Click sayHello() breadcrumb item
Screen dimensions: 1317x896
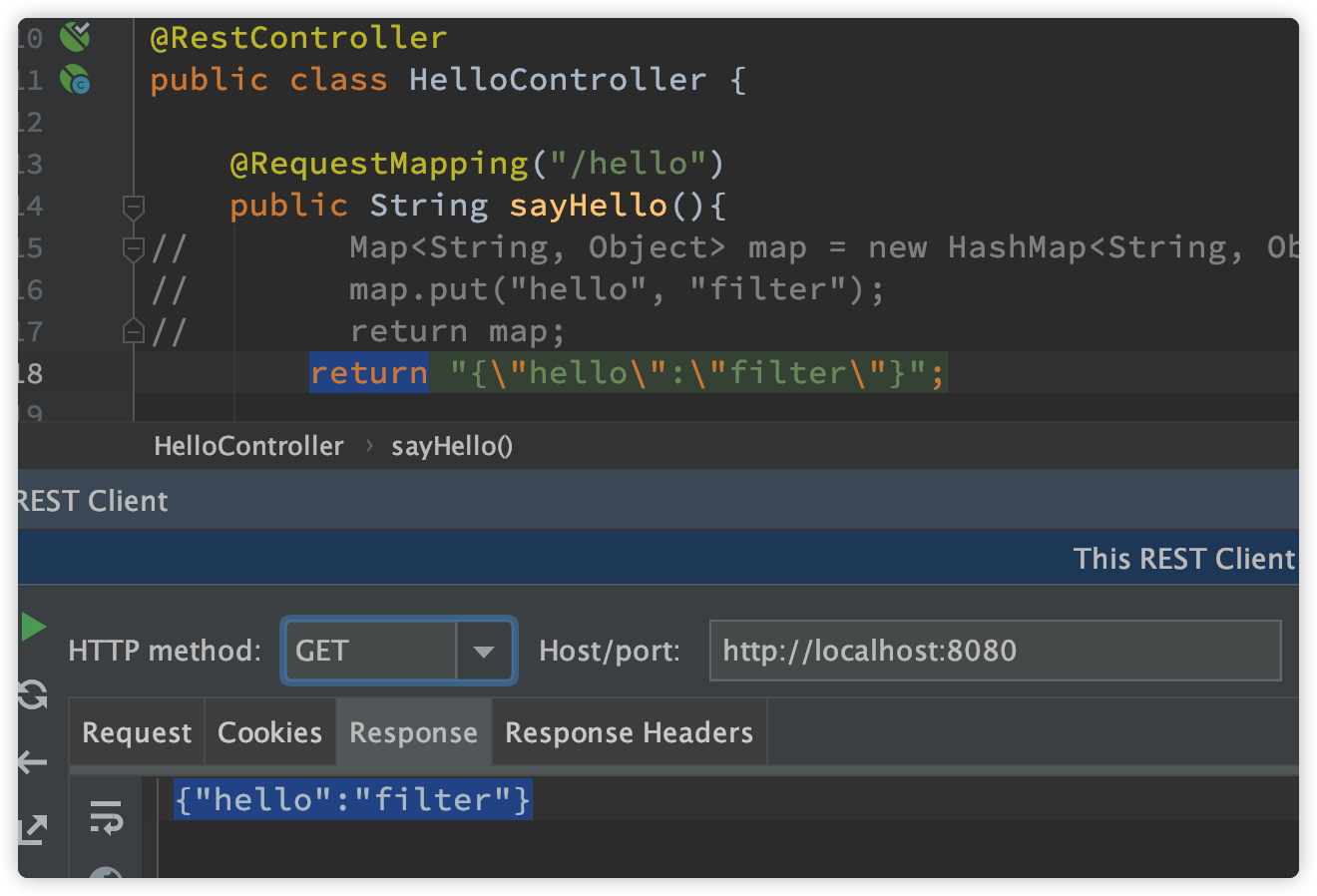click(452, 446)
